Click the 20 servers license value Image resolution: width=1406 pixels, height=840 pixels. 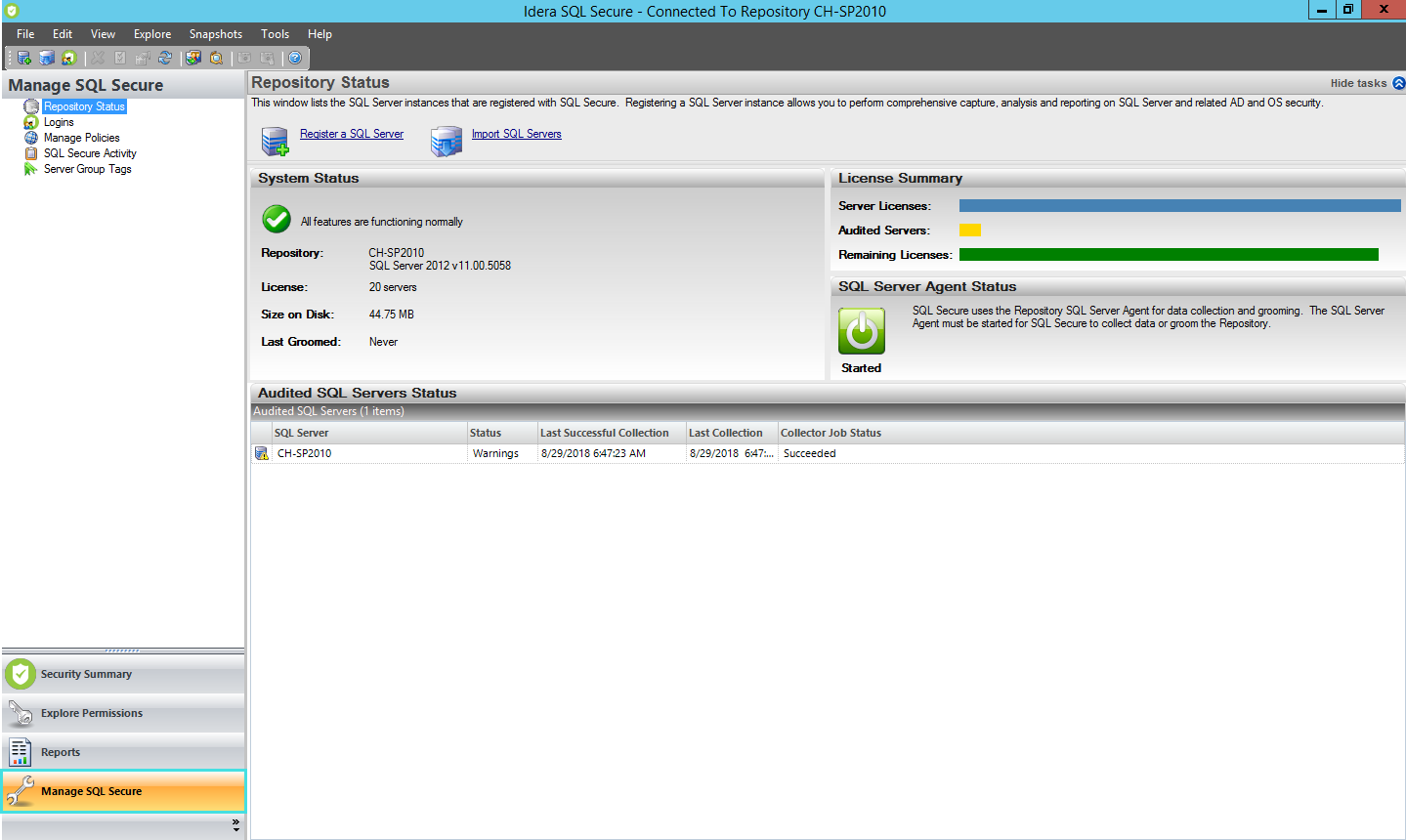pos(393,287)
